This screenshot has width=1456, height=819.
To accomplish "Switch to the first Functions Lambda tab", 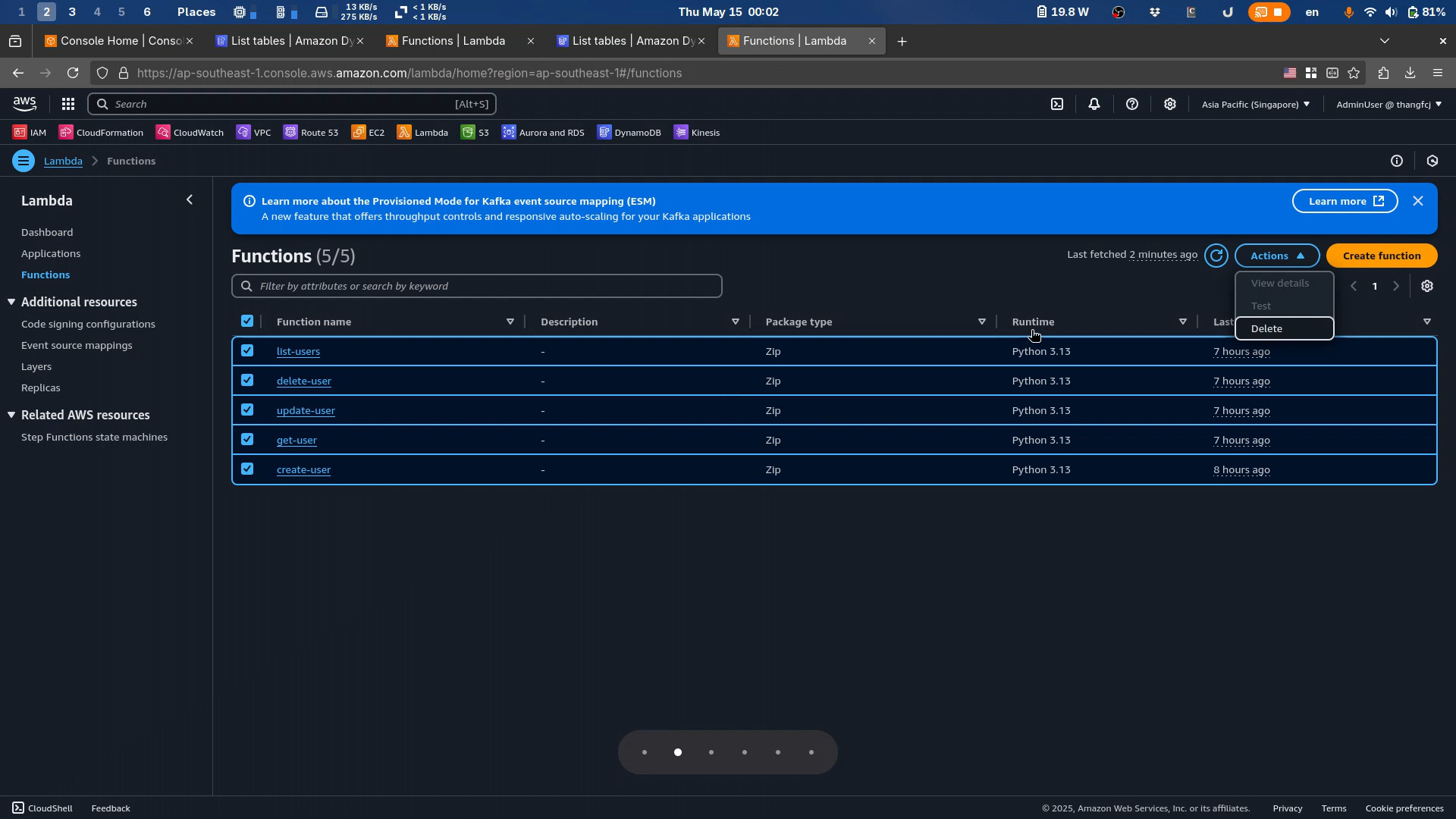I will click(x=460, y=41).
